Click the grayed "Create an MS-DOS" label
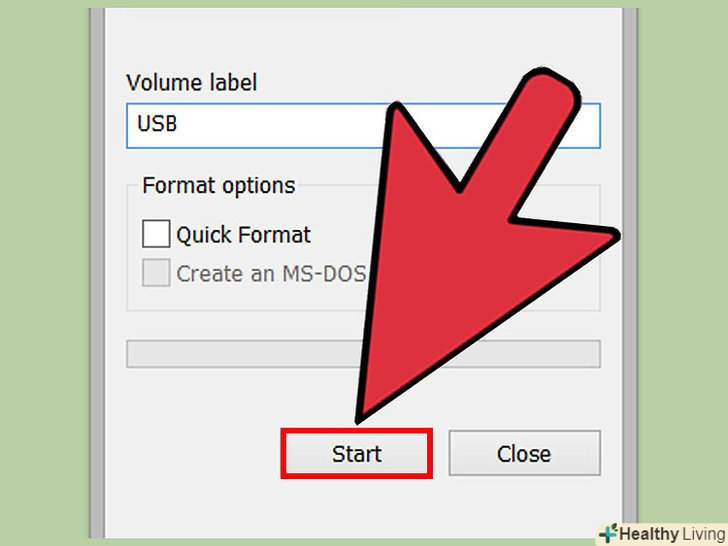 271,273
